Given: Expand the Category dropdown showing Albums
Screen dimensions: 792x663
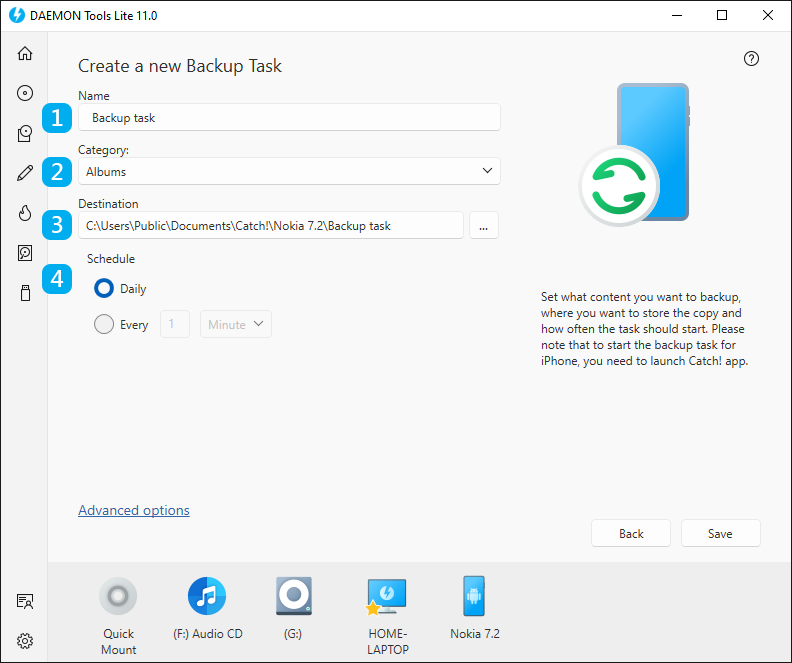Looking at the screenshot, I should 289,171.
